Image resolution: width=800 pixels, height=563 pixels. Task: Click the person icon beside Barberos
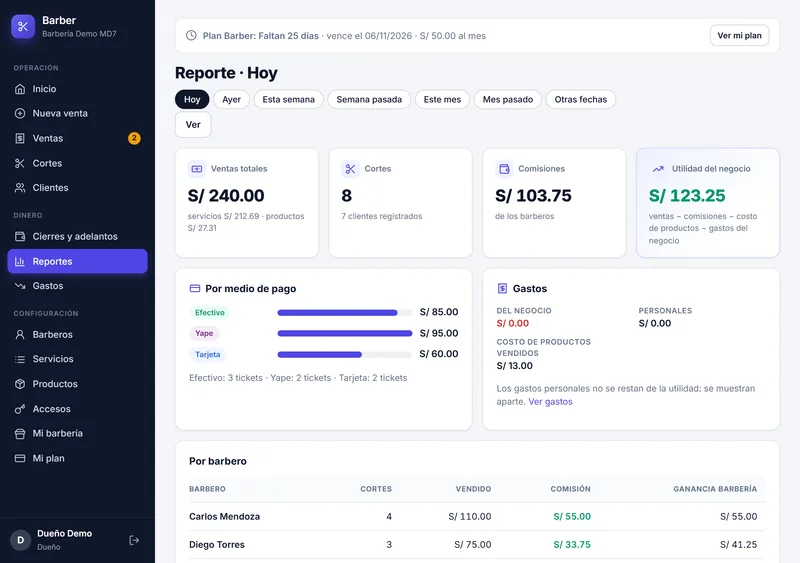click(20, 334)
